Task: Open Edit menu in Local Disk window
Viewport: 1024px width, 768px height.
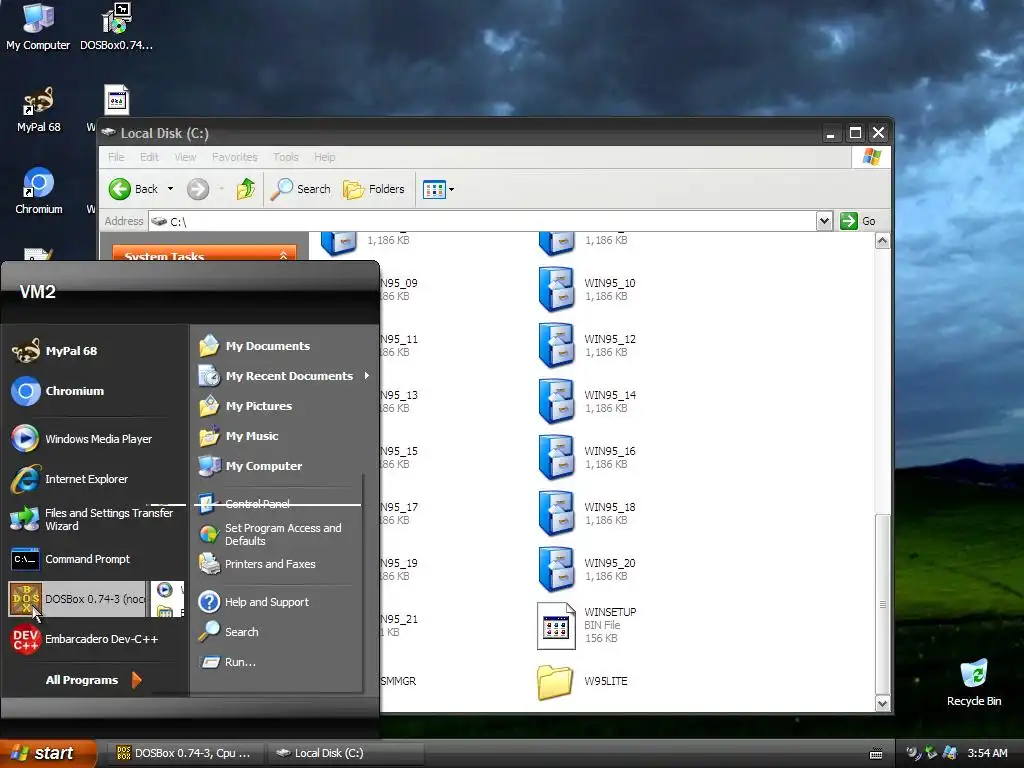Action: 149,157
